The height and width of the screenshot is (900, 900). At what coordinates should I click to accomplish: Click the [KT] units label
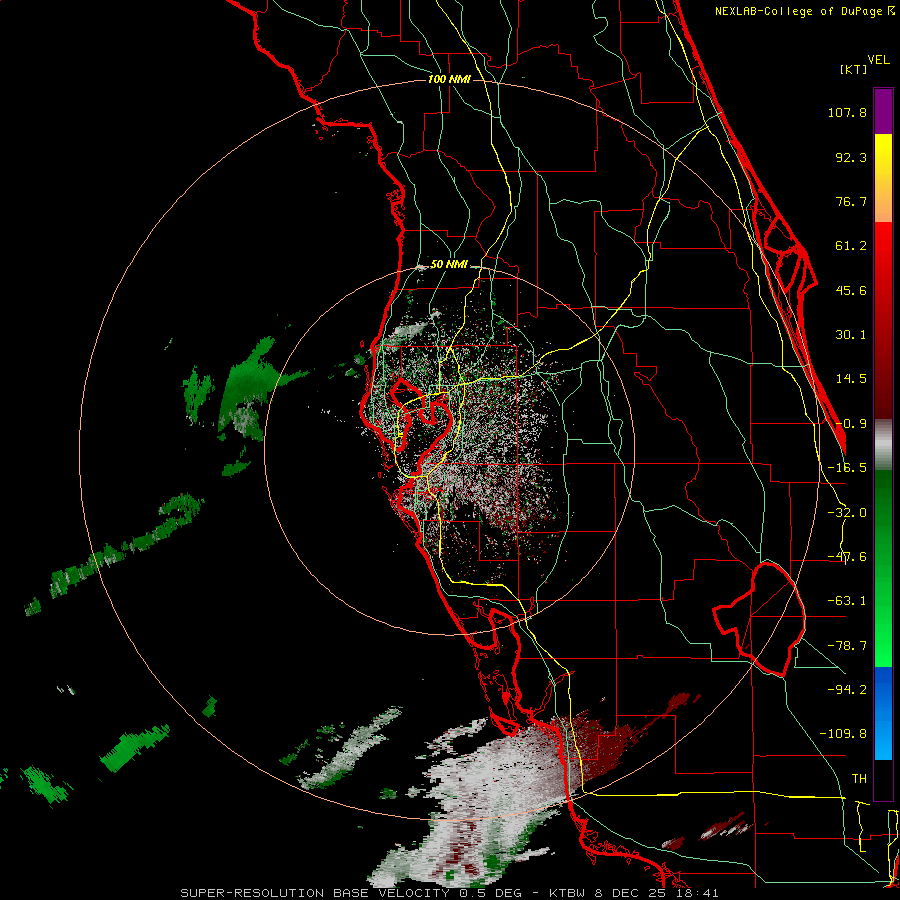[854, 69]
